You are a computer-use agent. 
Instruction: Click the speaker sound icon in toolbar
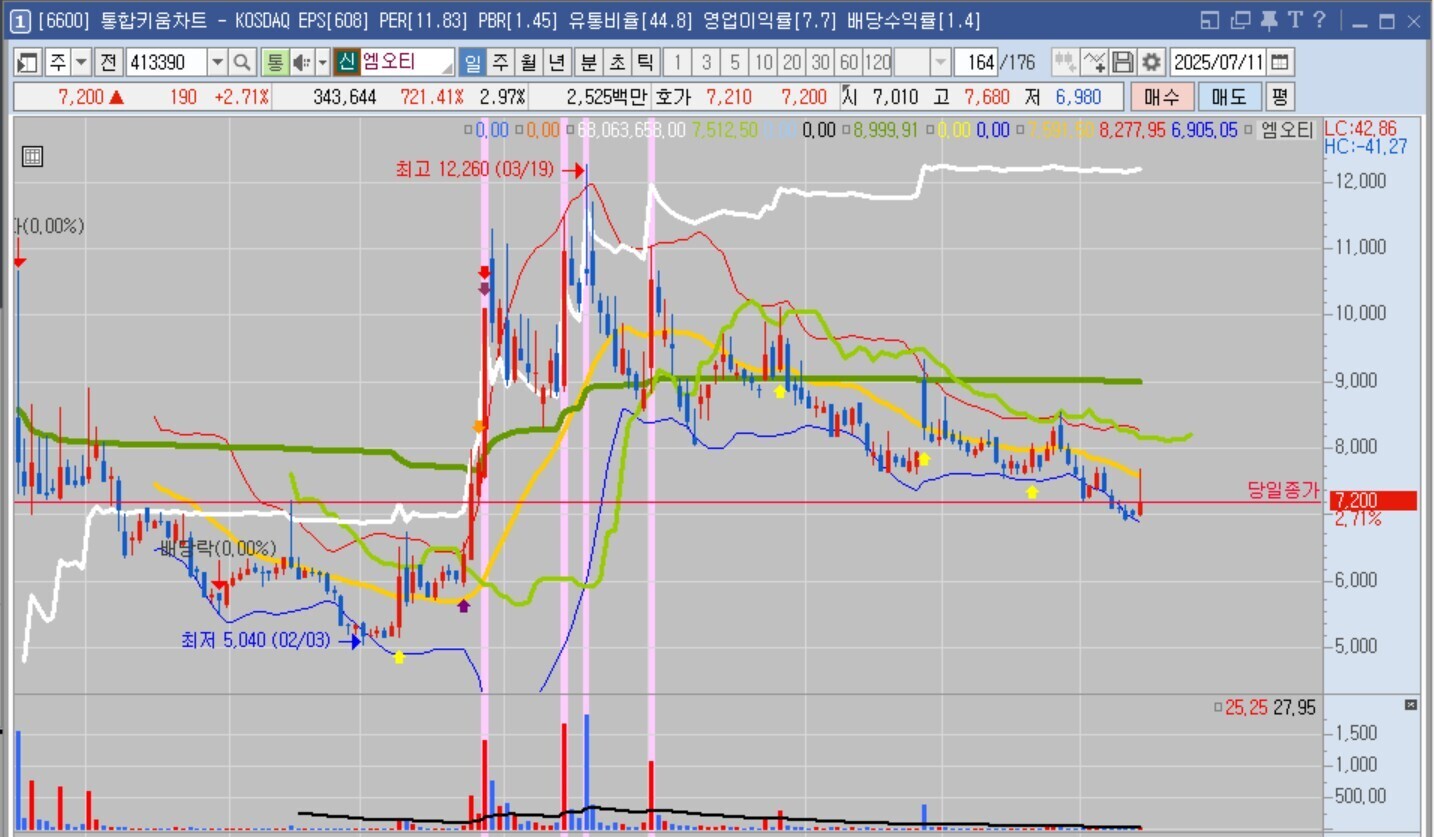[300, 63]
